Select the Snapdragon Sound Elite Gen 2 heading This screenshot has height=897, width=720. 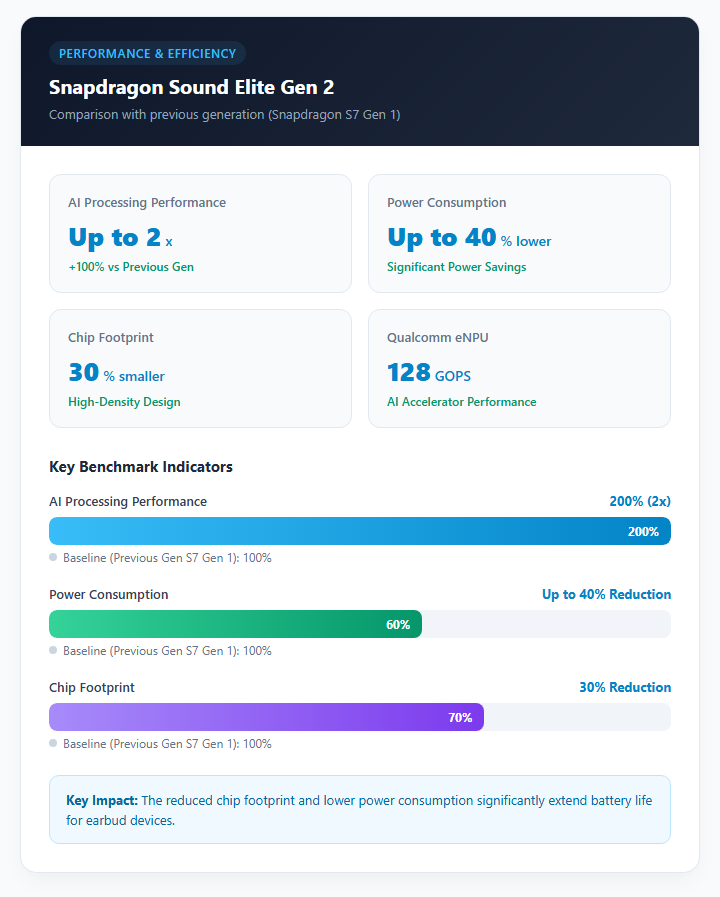[192, 88]
